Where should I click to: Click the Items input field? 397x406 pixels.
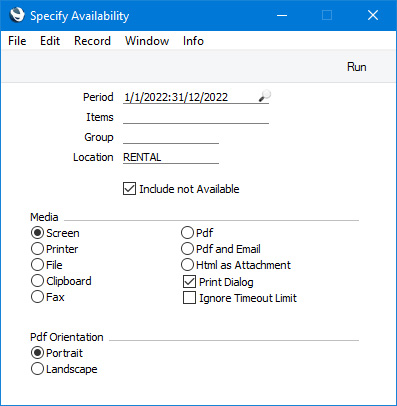point(196,117)
